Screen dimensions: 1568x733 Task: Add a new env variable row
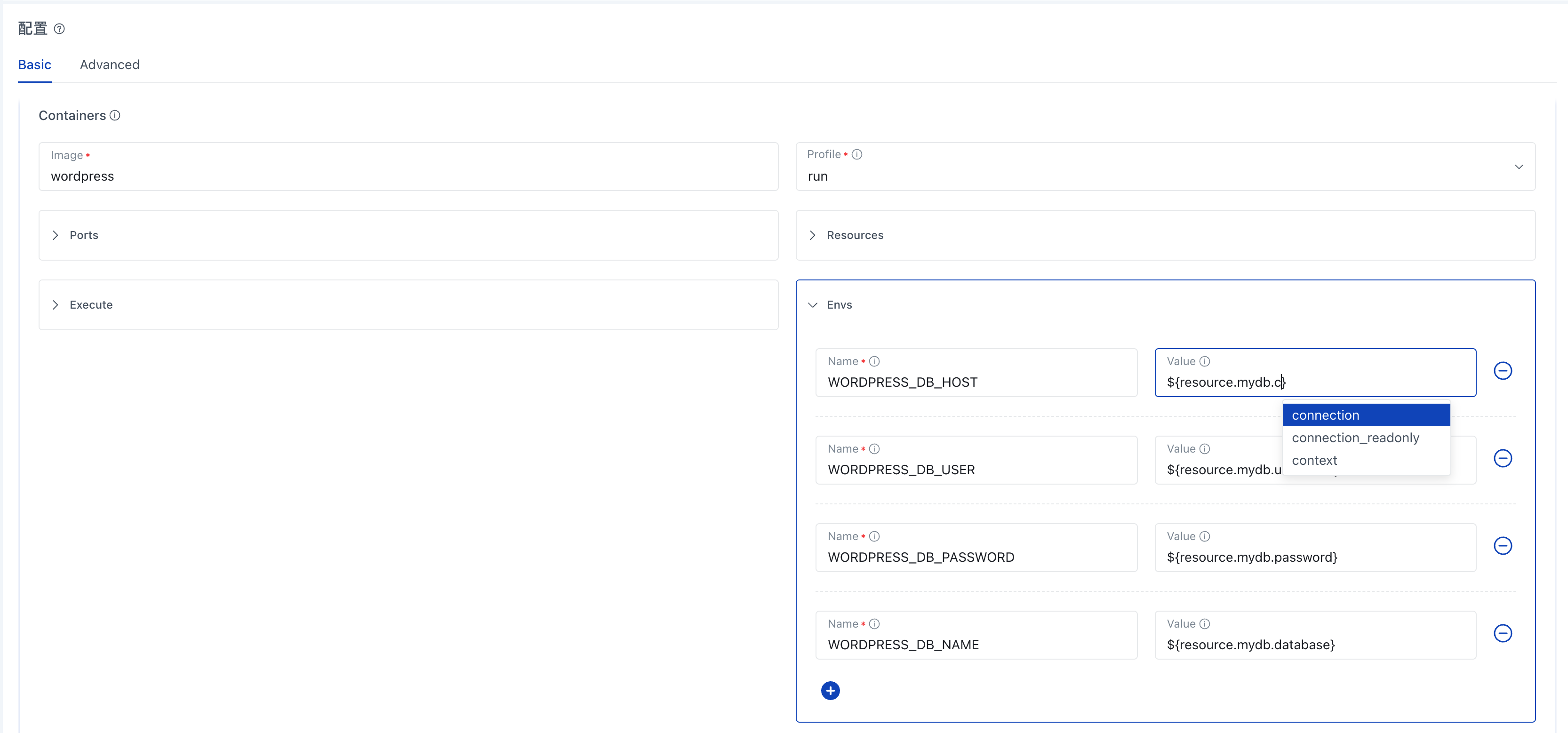point(830,691)
